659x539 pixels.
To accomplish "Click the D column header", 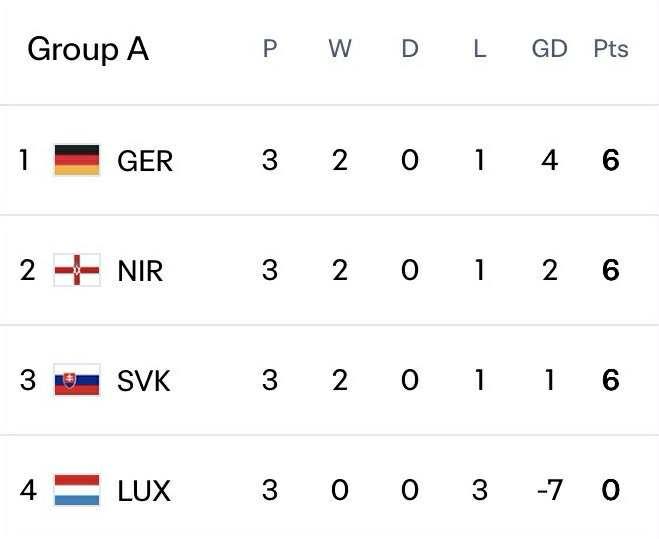I will [x=409, y=49].
